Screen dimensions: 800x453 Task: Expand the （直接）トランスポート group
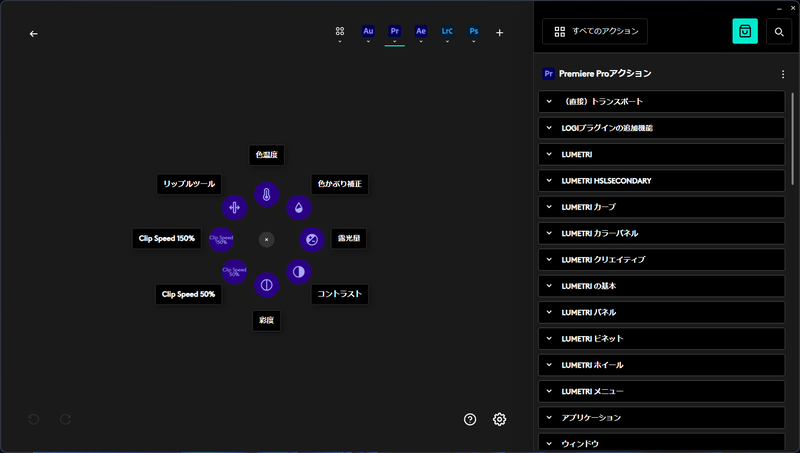pyautogui.click(x=661, y=102)
